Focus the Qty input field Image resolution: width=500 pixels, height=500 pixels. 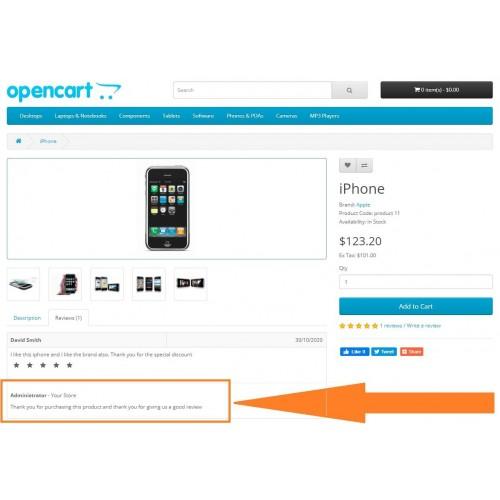click(x=416, y=282)
